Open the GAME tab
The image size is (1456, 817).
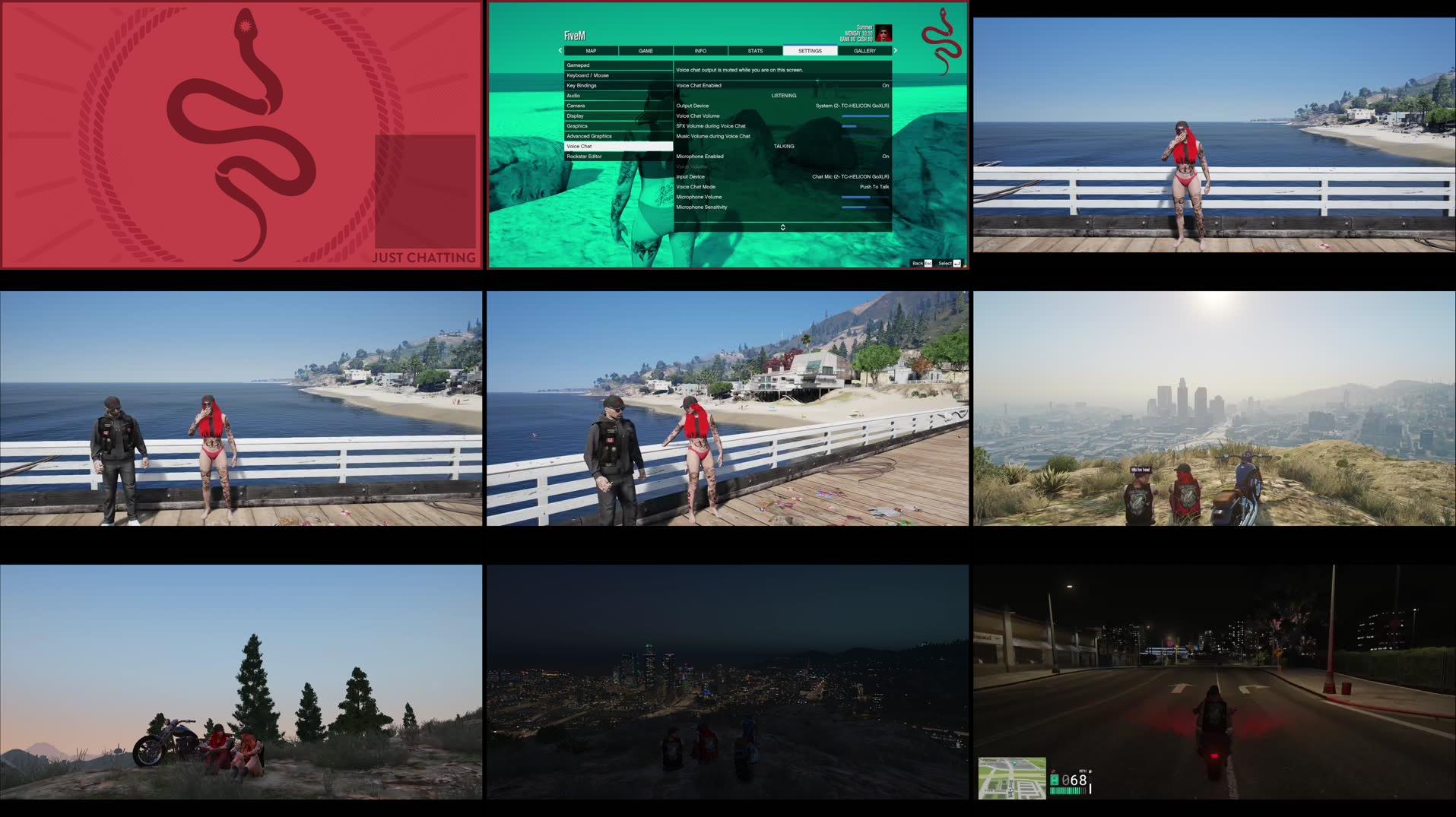[x=646, y=51]
